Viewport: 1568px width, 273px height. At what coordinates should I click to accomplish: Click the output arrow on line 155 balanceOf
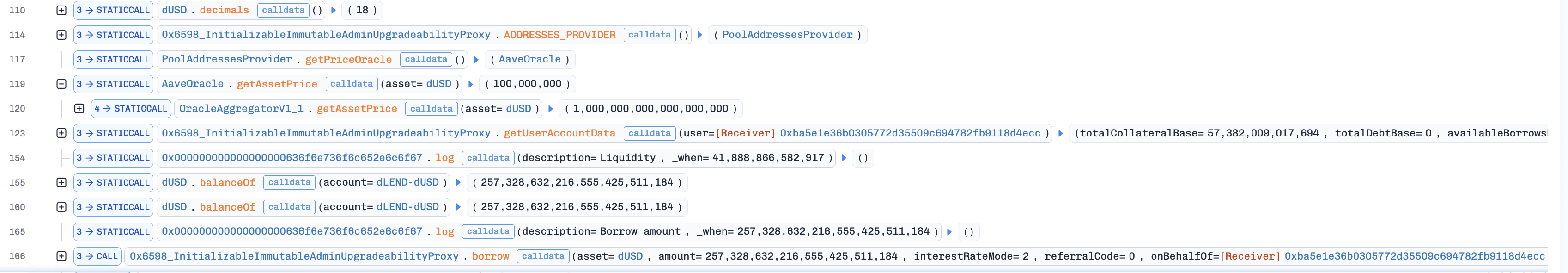(458, 182)
